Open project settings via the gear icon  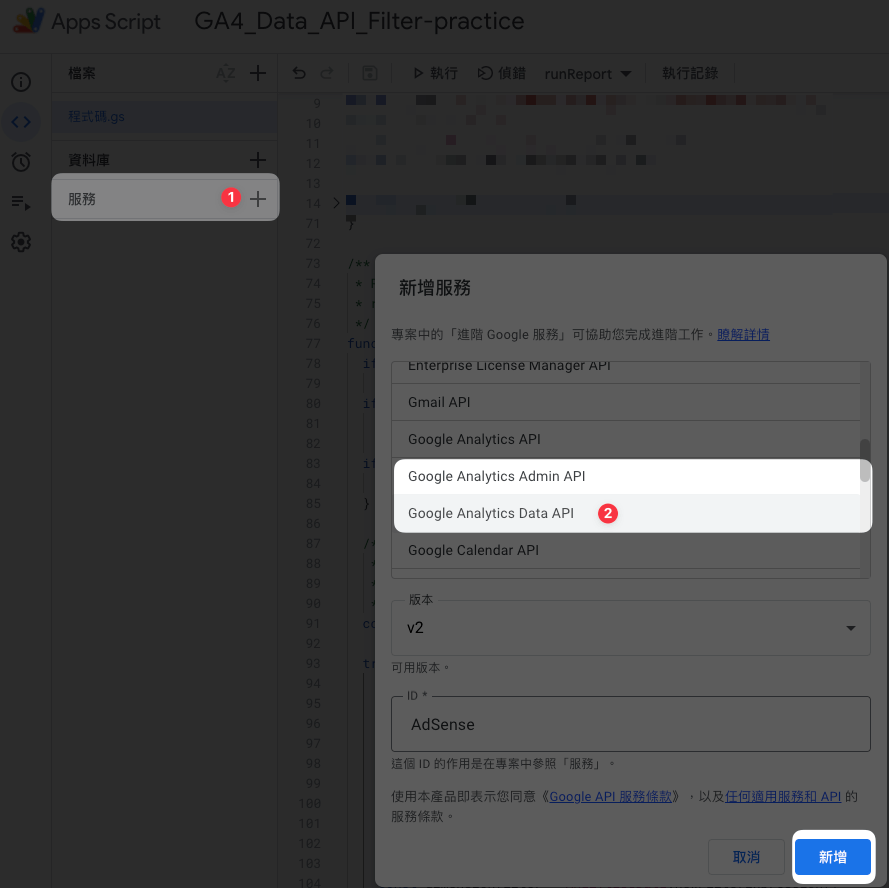coord(21,241)
